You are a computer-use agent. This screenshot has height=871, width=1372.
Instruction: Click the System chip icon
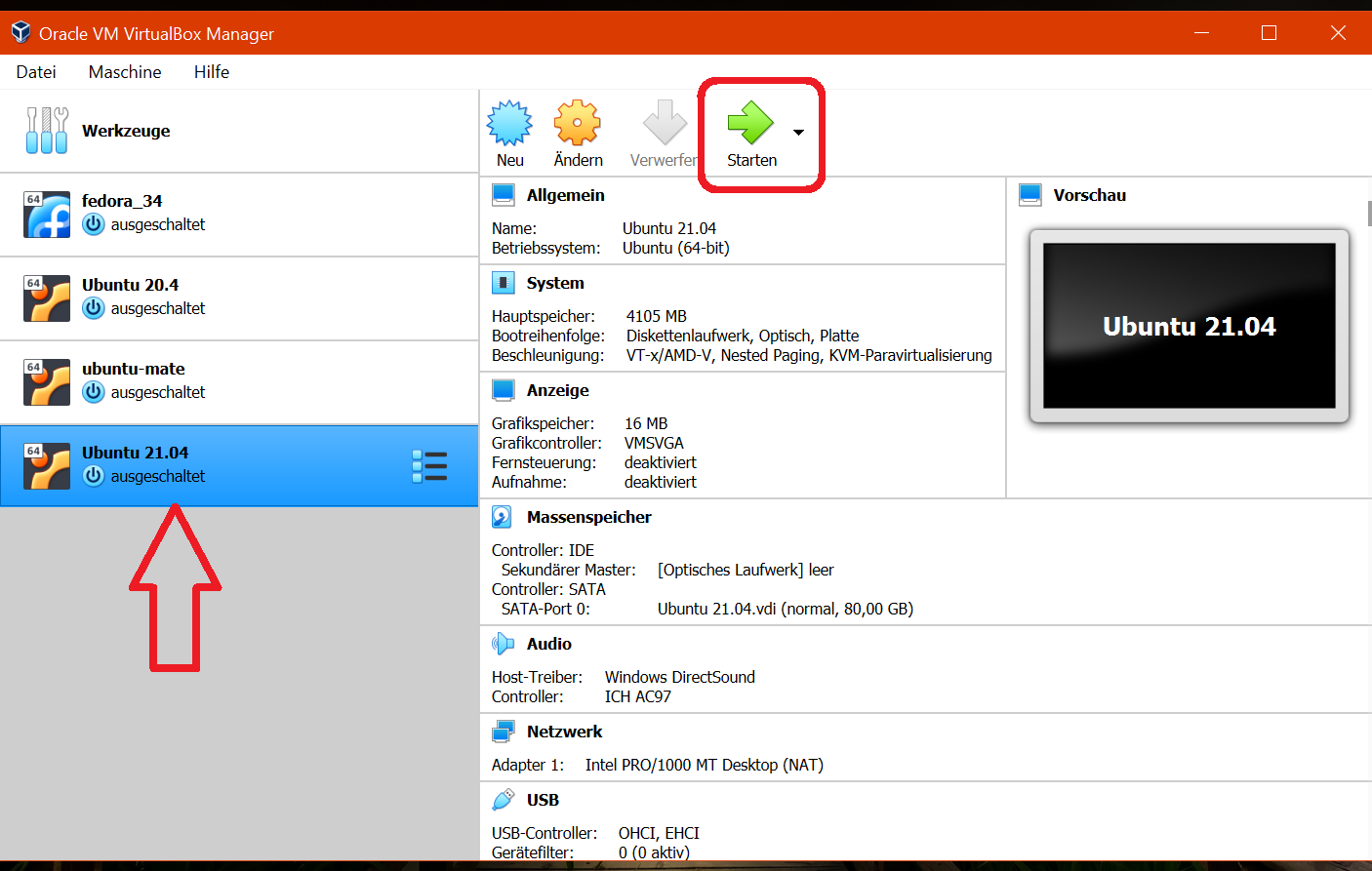tap(504, 283)
